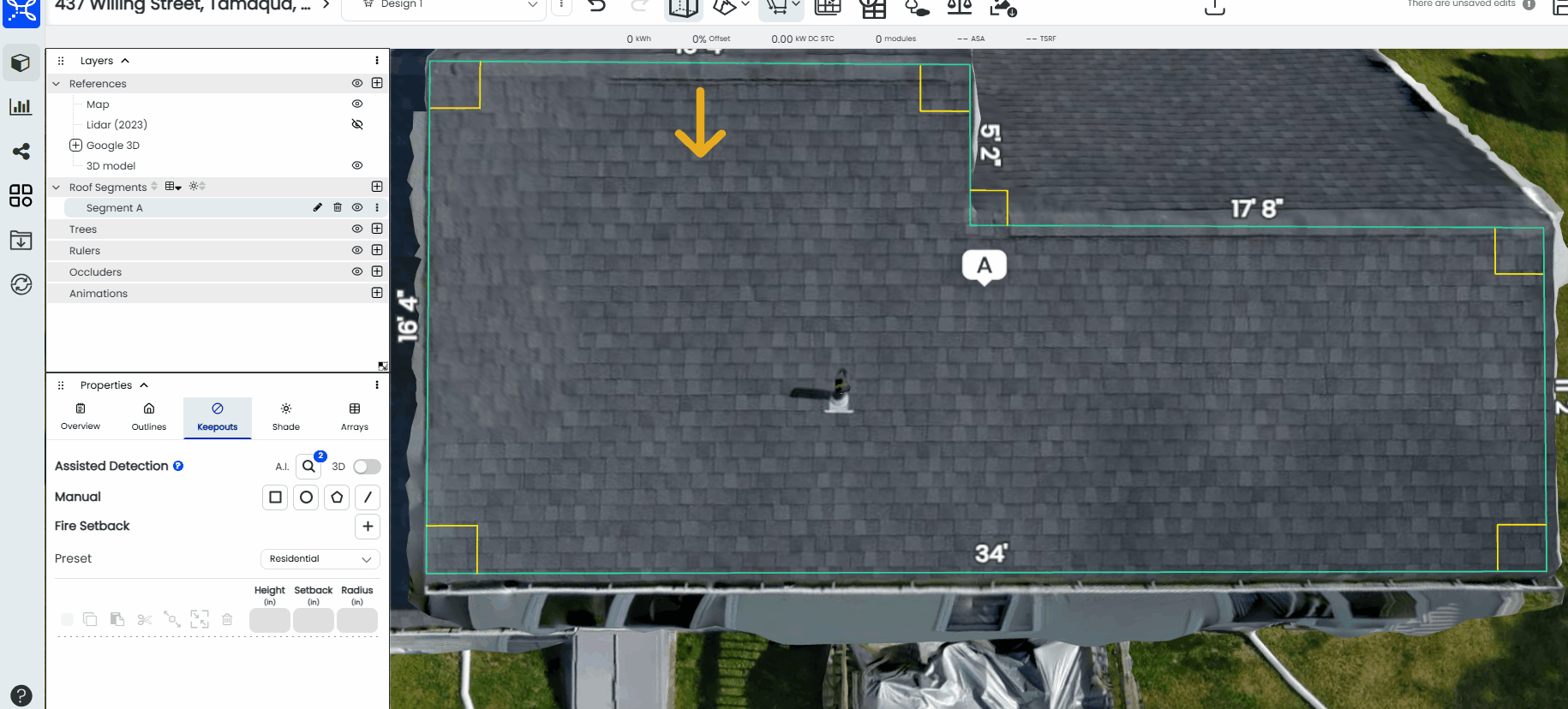Toggle the 3D assisted detection switch
The width and height of the screenshot is (1568, 709).
367,467
